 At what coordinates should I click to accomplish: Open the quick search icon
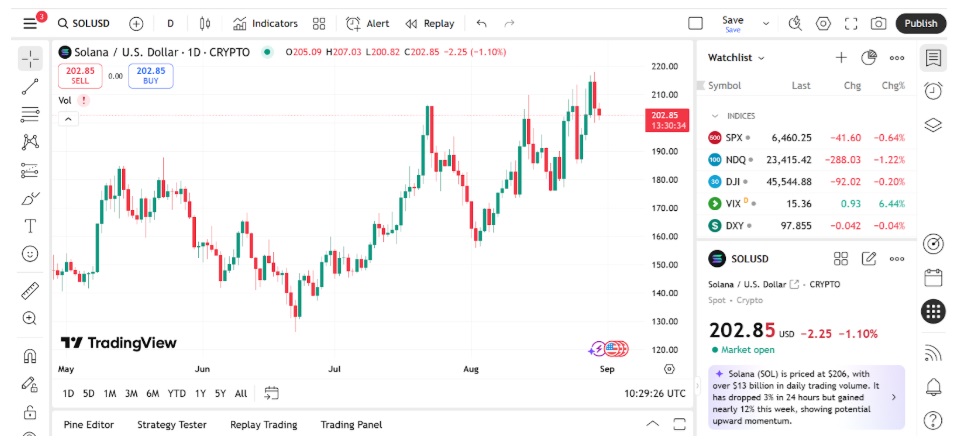tap(795, 24)
